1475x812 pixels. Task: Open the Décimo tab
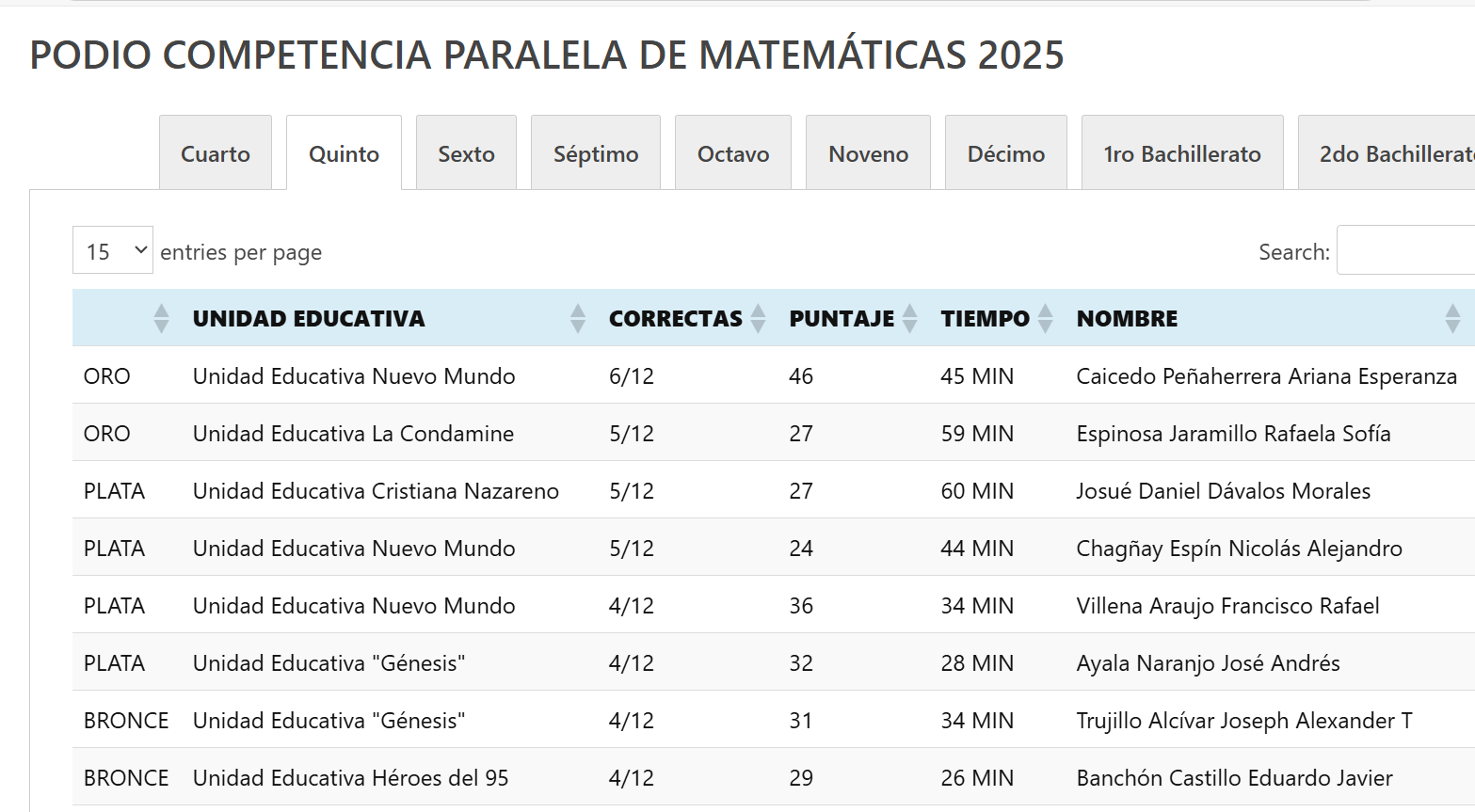point(1005,154)
